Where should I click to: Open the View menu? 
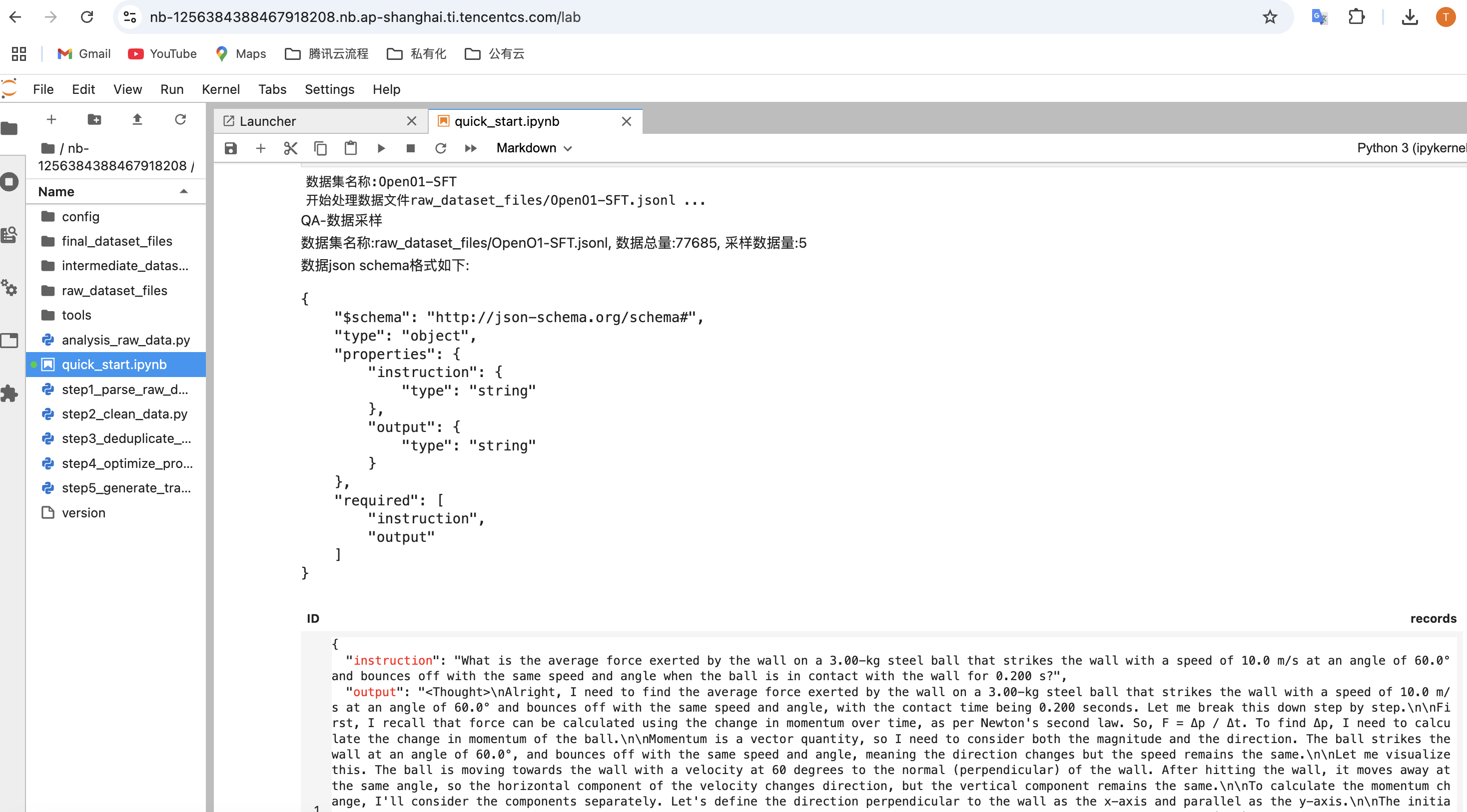click(x=127, y=89)
